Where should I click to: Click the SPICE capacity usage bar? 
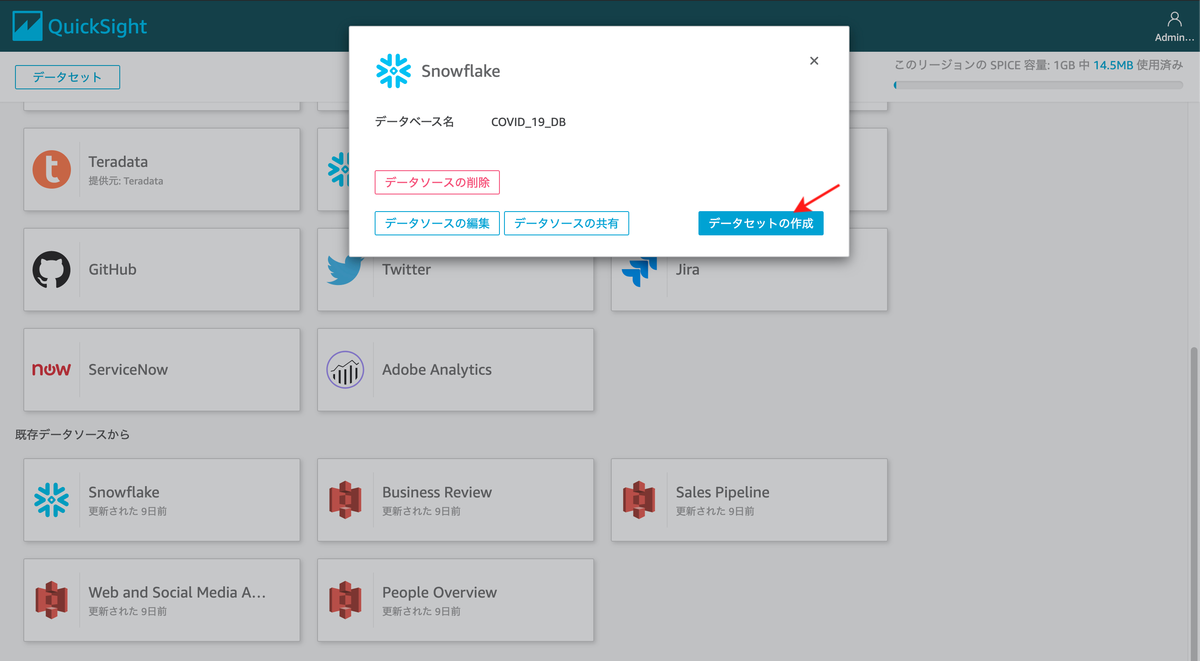point(1040,86)
